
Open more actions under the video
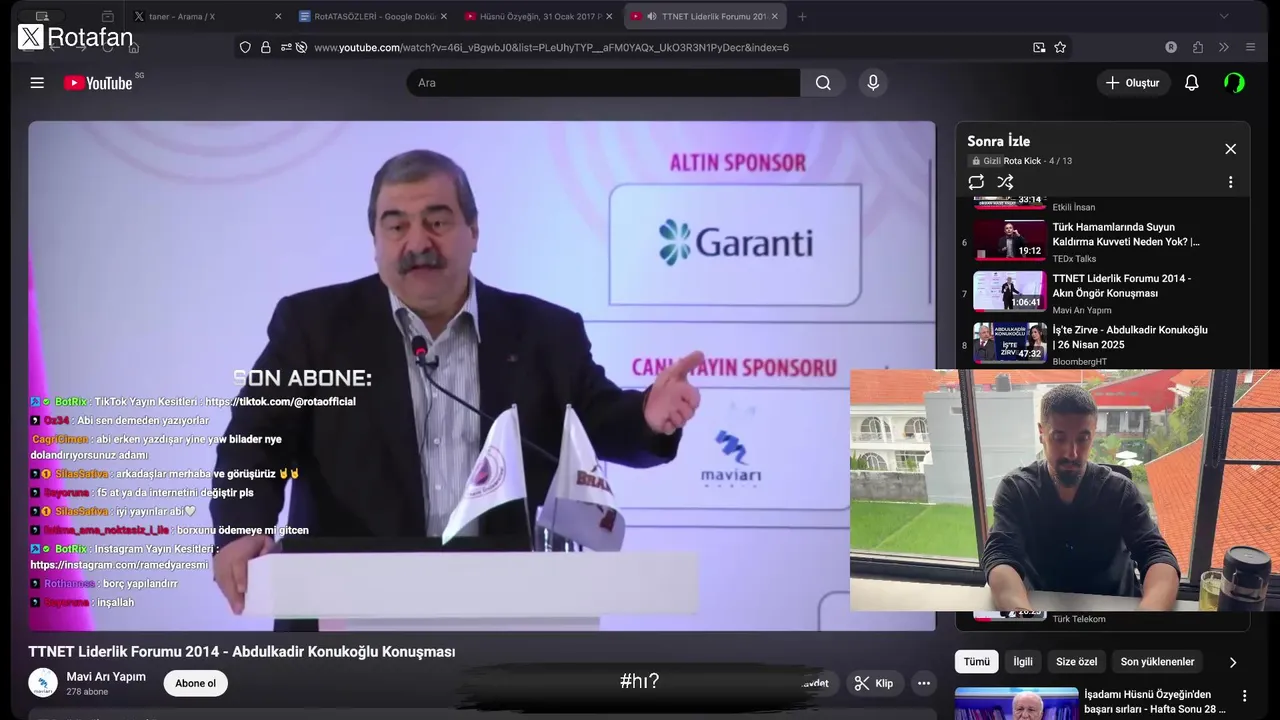tap(924, 684)
